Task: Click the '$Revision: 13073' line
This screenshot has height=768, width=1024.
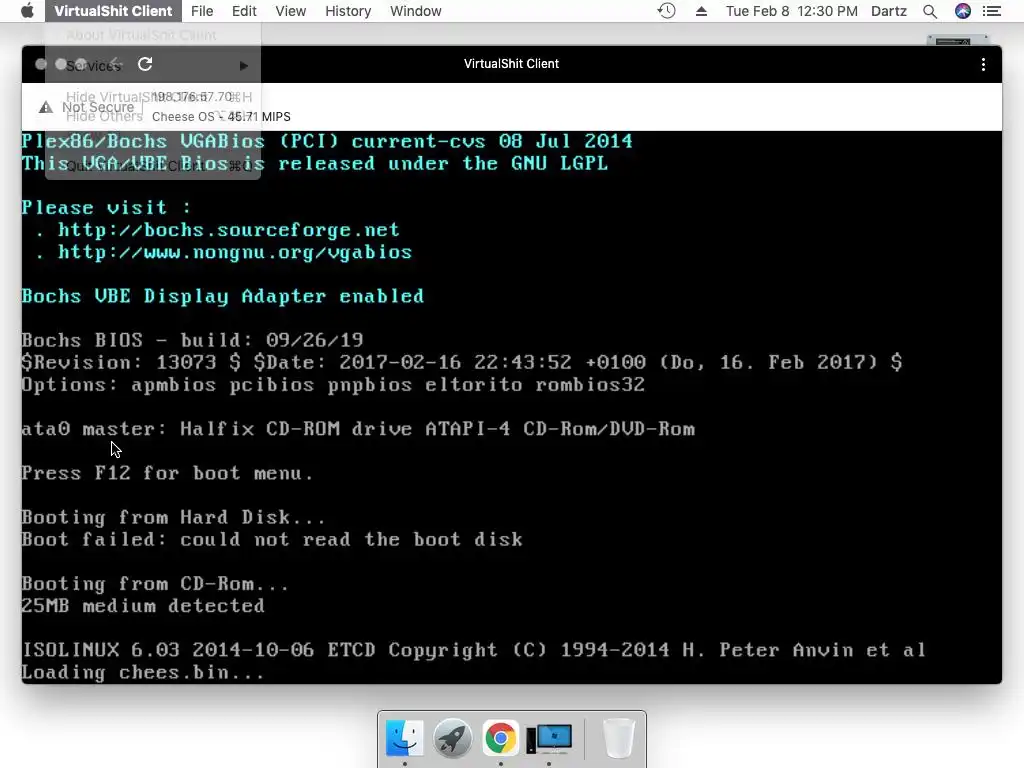Action: 462,362
